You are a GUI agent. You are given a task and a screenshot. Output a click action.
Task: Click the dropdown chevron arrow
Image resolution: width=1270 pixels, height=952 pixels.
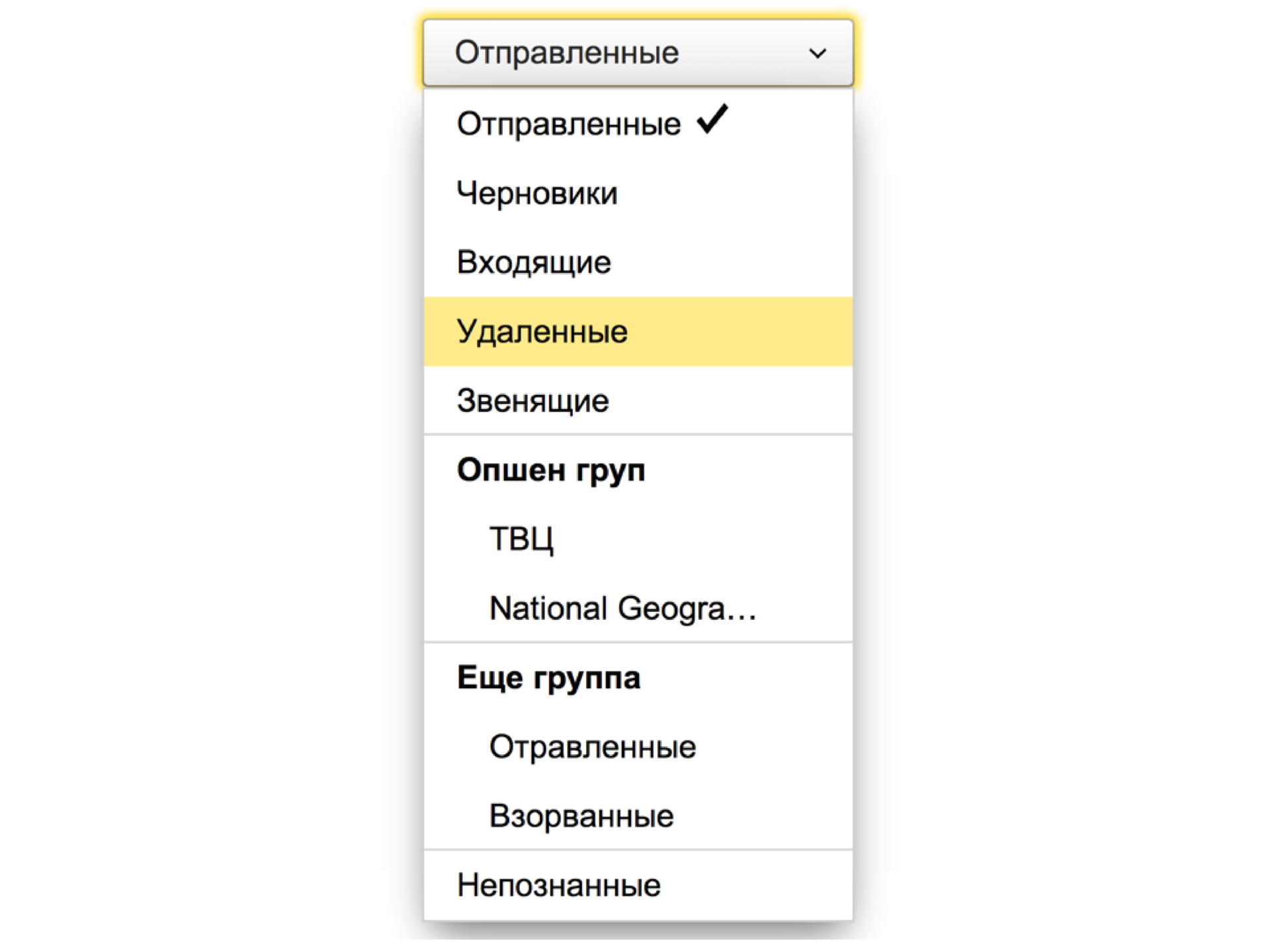[817, 53]
